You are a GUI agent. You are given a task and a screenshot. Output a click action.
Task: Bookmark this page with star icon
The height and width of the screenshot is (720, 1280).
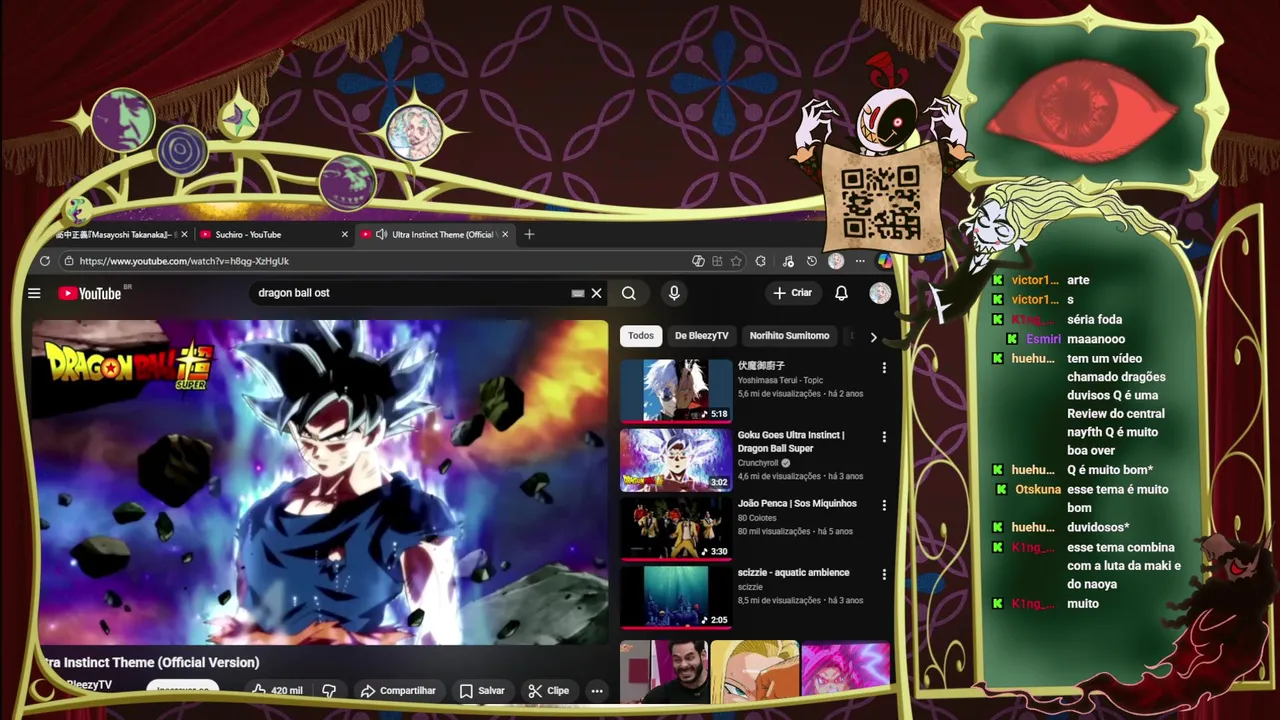point(736,261)
